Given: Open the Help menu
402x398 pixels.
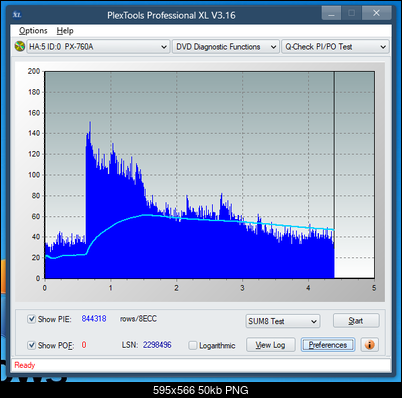Looking at the screenshot, I should click(65, 31).
